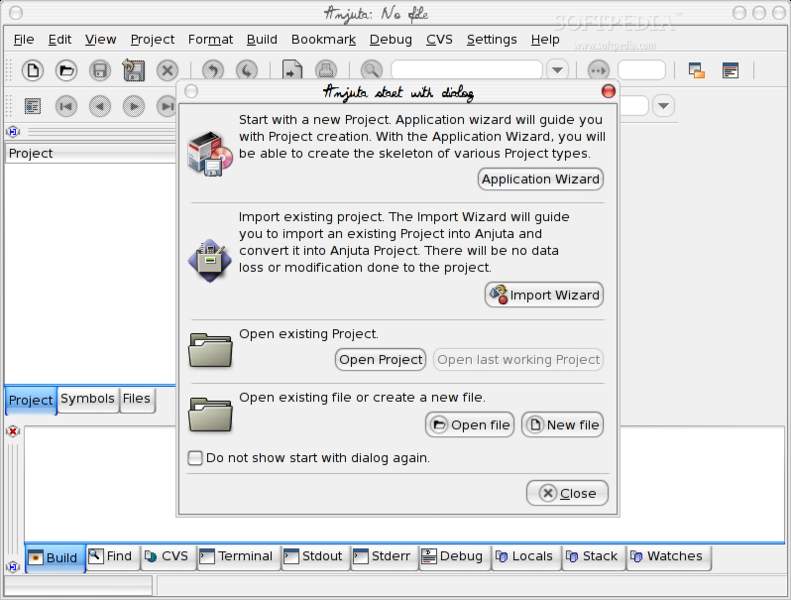Click the Save As floppy toolbar icon
This screenshot has height=600, width=791.
[x=134, y=70]
